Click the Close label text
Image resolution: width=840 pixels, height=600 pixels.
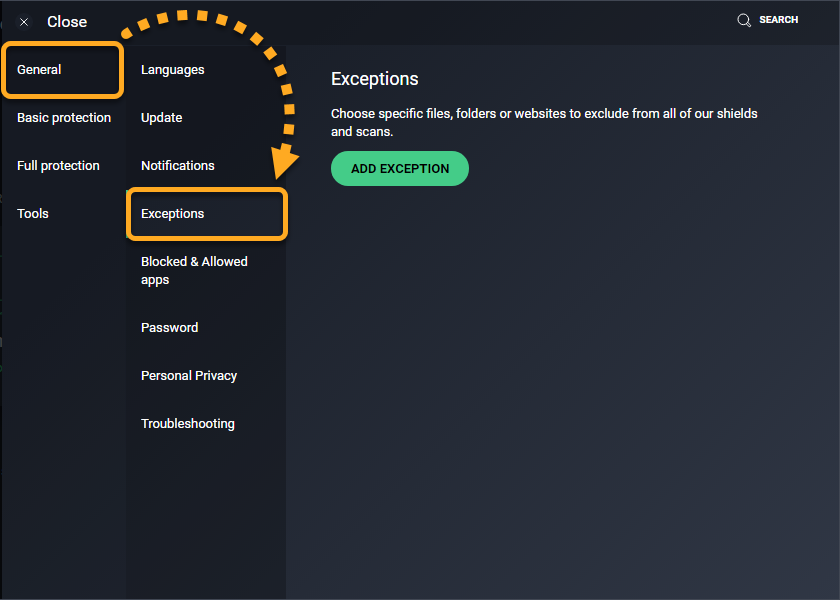67,22
